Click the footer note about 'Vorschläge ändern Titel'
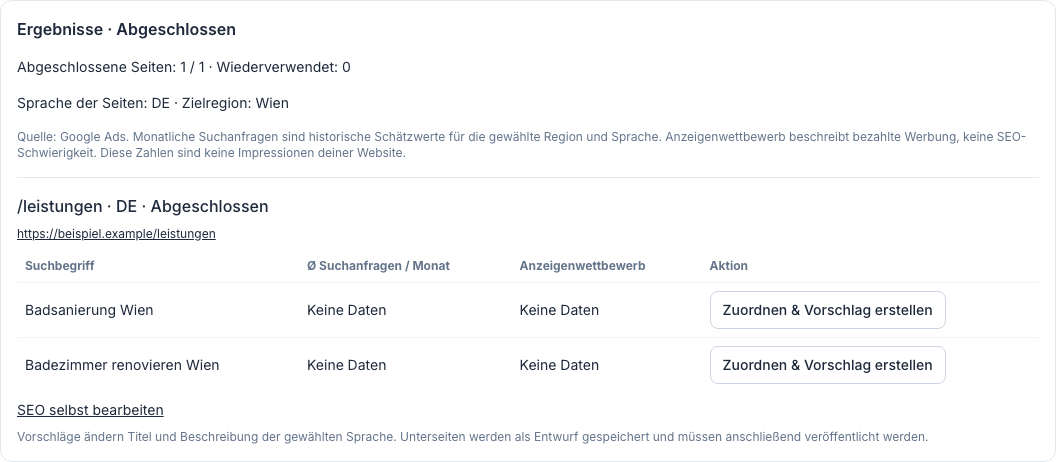 click(473, 436)
